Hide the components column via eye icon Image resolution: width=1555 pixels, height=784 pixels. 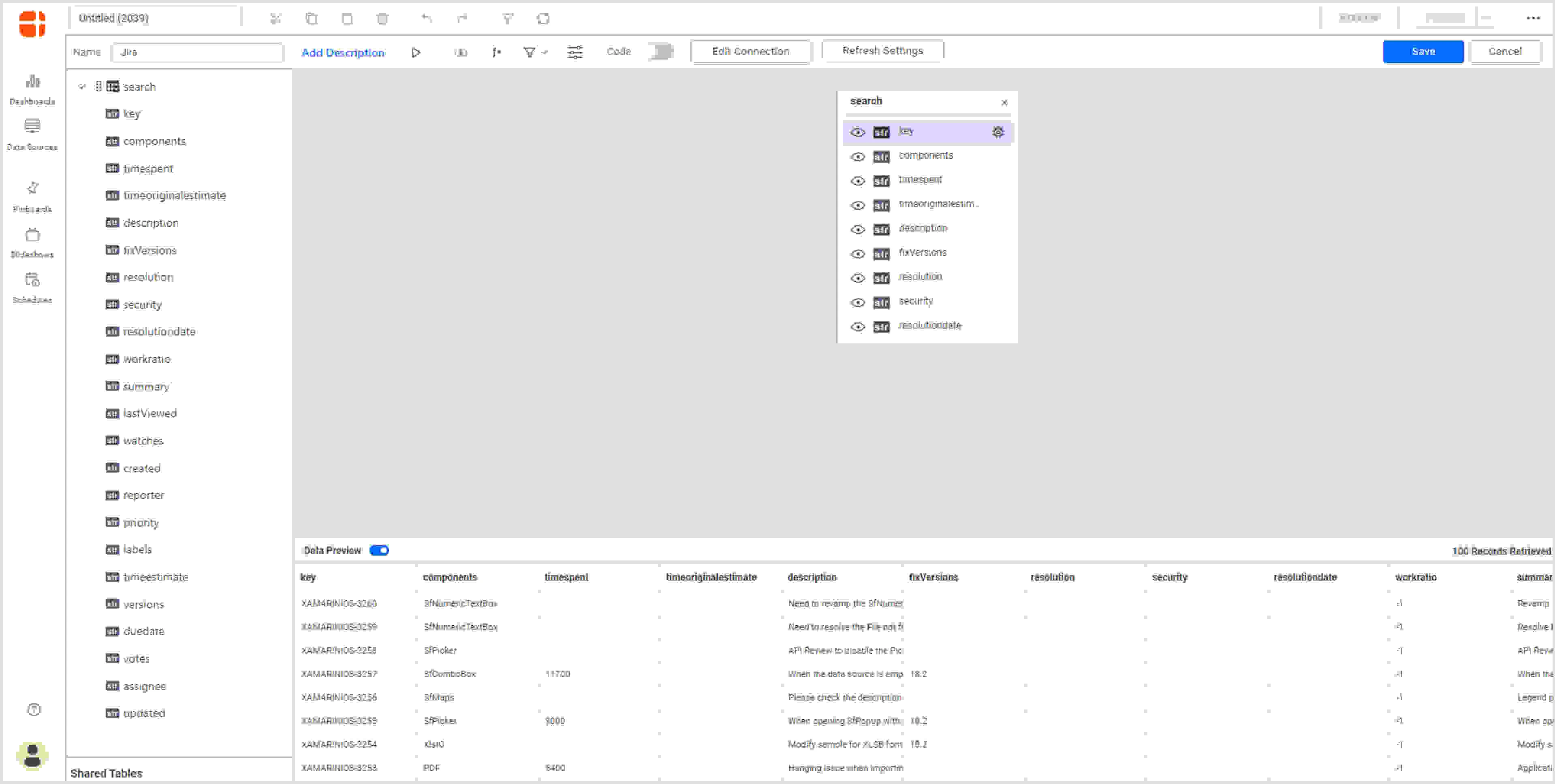click(857, 157)
